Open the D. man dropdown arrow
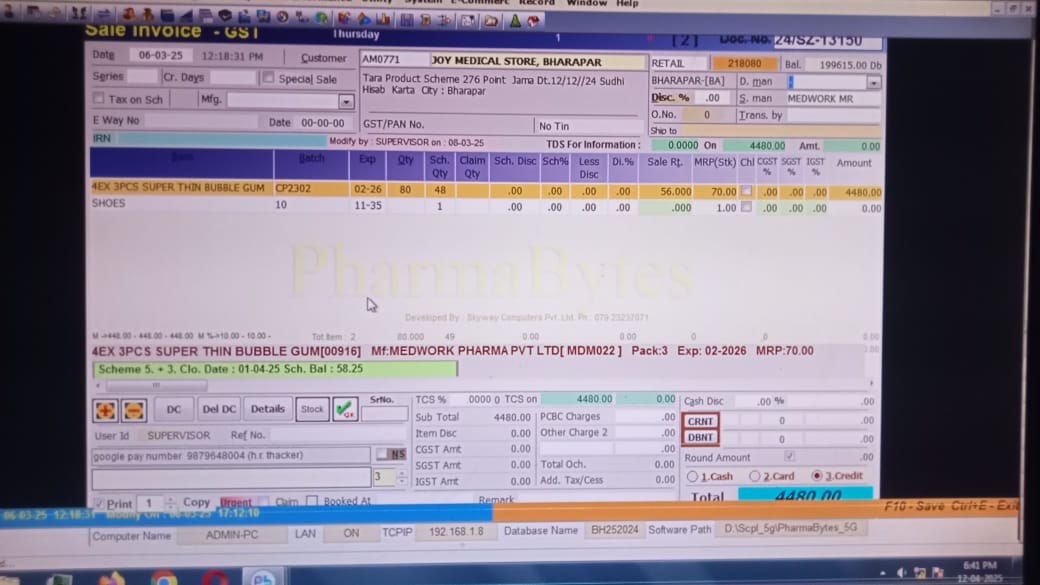Viewport: 1040px width, 585px height. (x=874, y=82)
